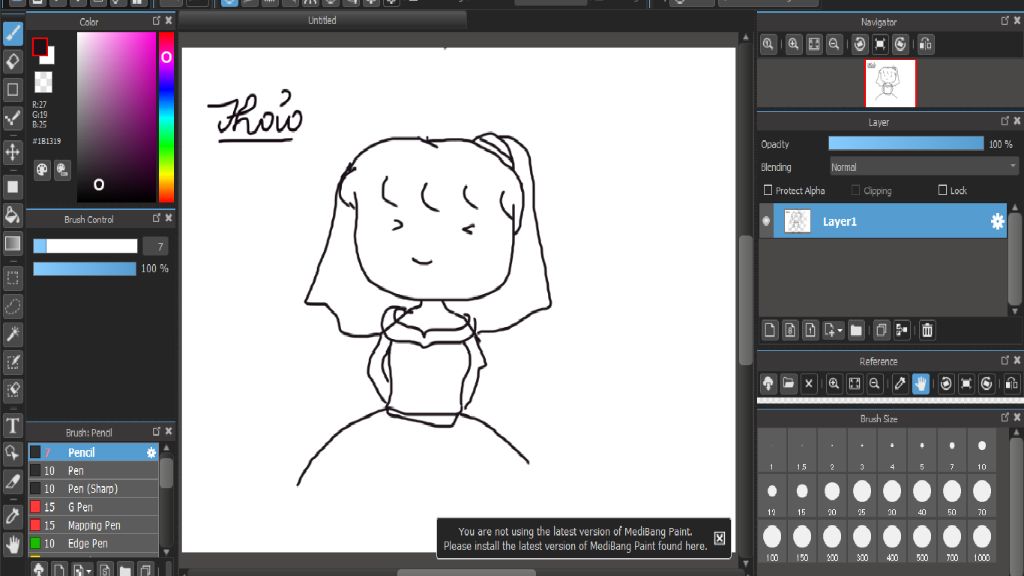
Task: Add a new layer with the page icon
Action: [770, 330]
